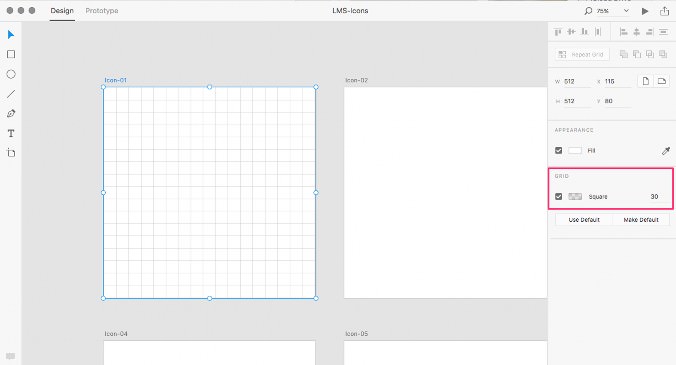Select the Text tool

click(11, 133)
